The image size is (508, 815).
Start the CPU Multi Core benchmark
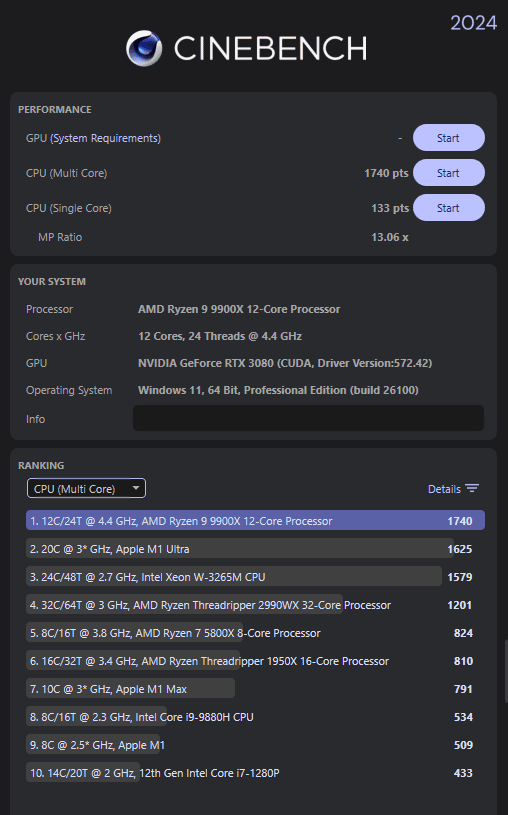(449, 173)
